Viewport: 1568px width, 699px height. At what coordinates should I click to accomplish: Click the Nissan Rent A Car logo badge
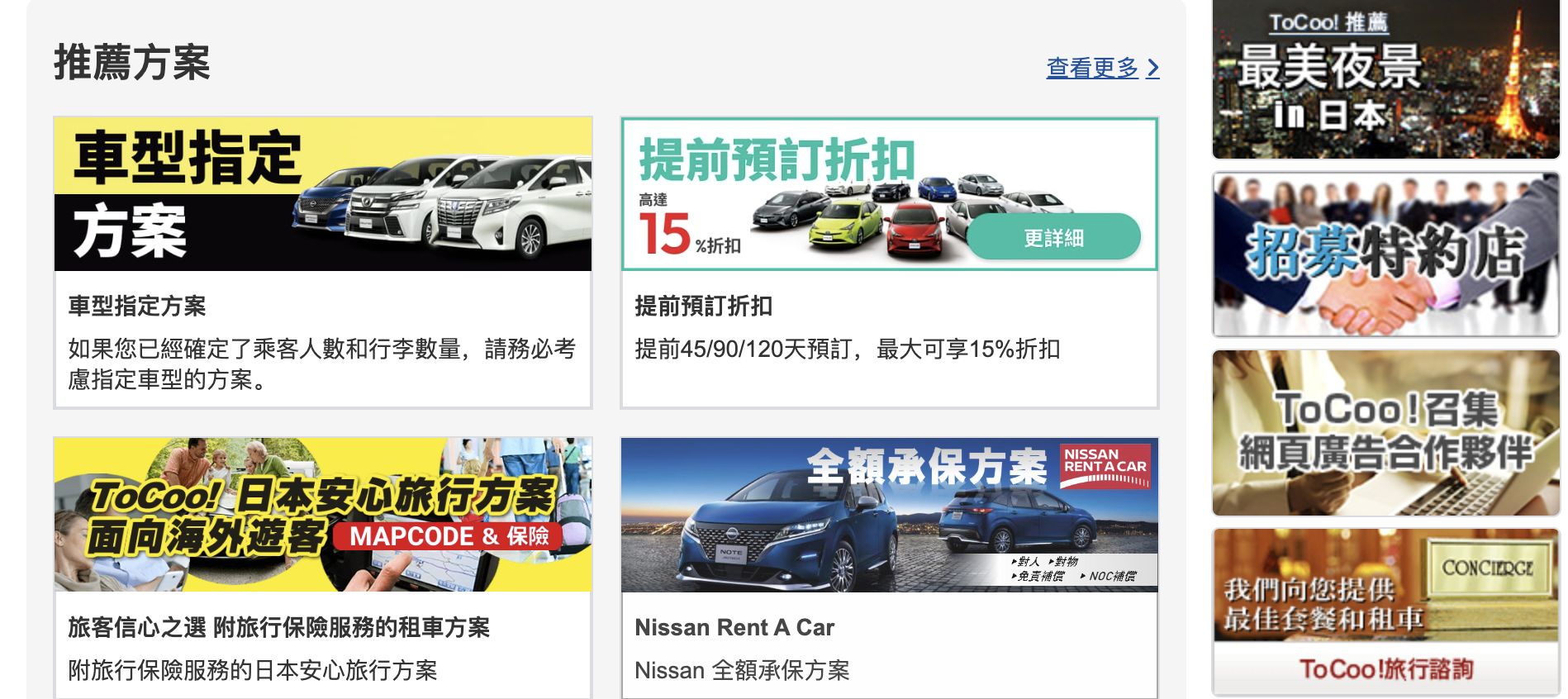pyautogui.click(x=1105, y=467)
